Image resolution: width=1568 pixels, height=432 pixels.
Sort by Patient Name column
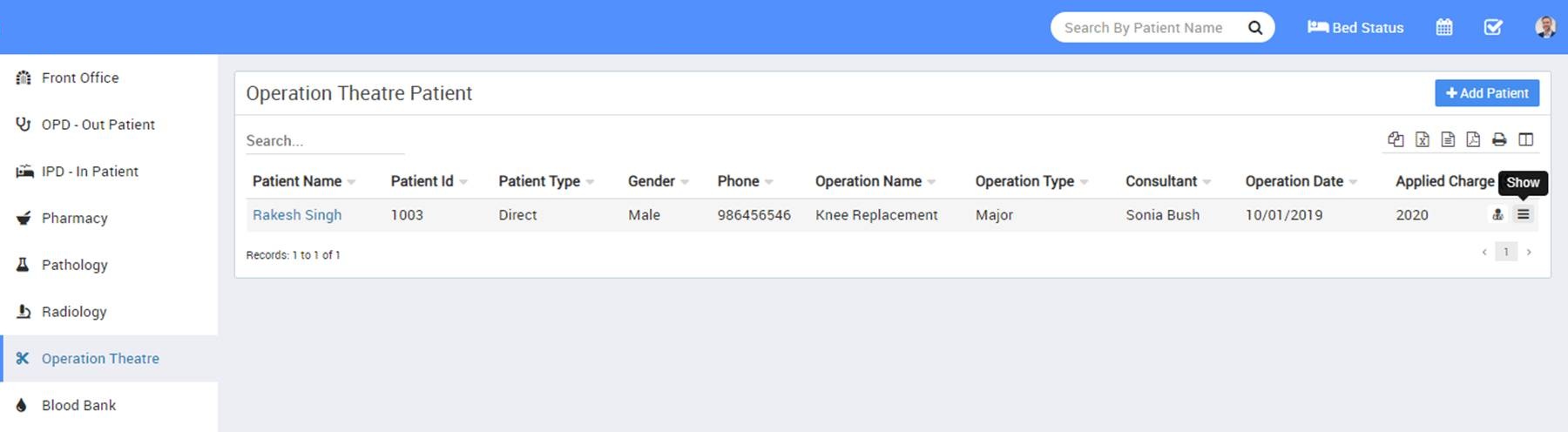tap(297, 181)
